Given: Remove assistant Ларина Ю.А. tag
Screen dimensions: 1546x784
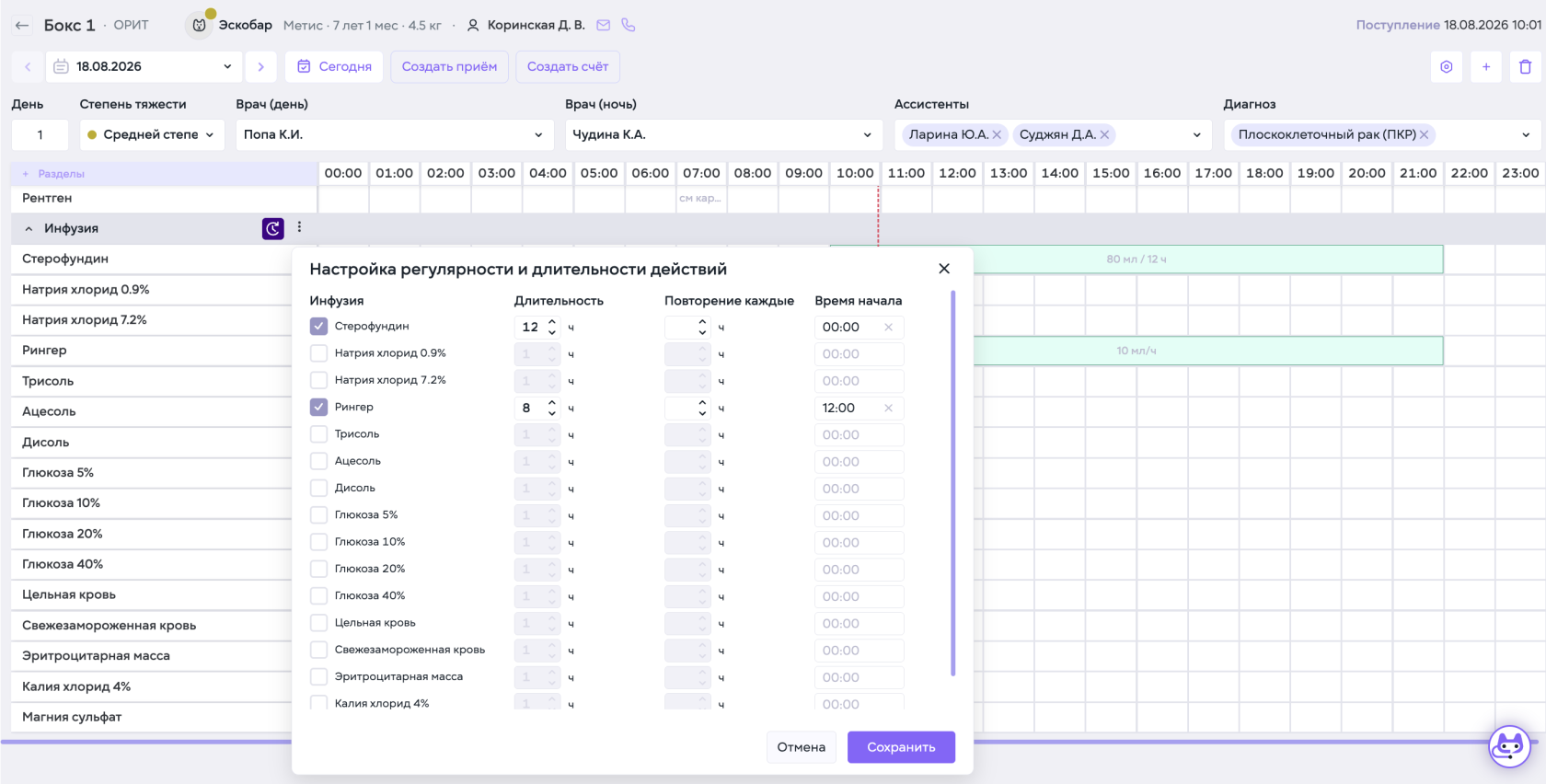Looking at the screenshot, I should pos(997,134).
